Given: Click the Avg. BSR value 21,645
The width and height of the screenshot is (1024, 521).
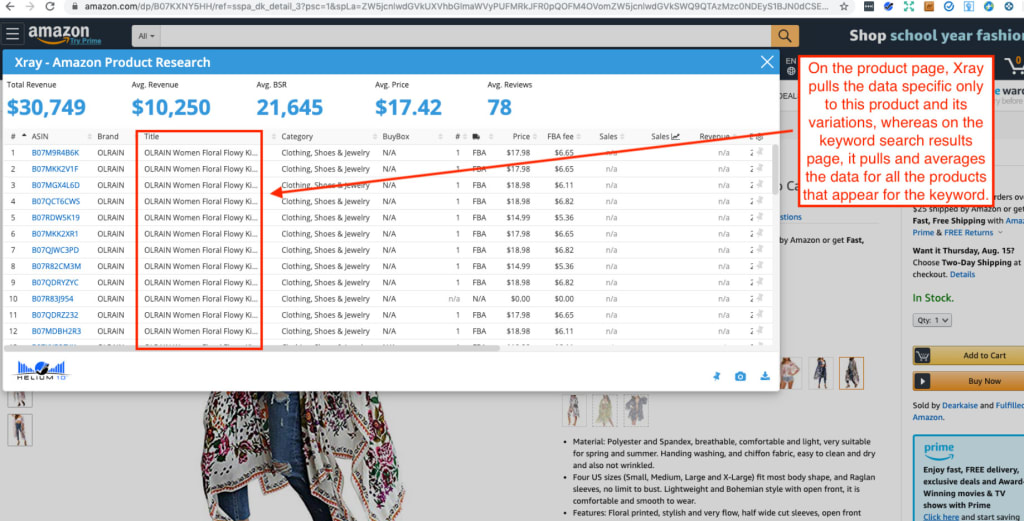Looking at the screenshot, I should (x=289, y=107).
